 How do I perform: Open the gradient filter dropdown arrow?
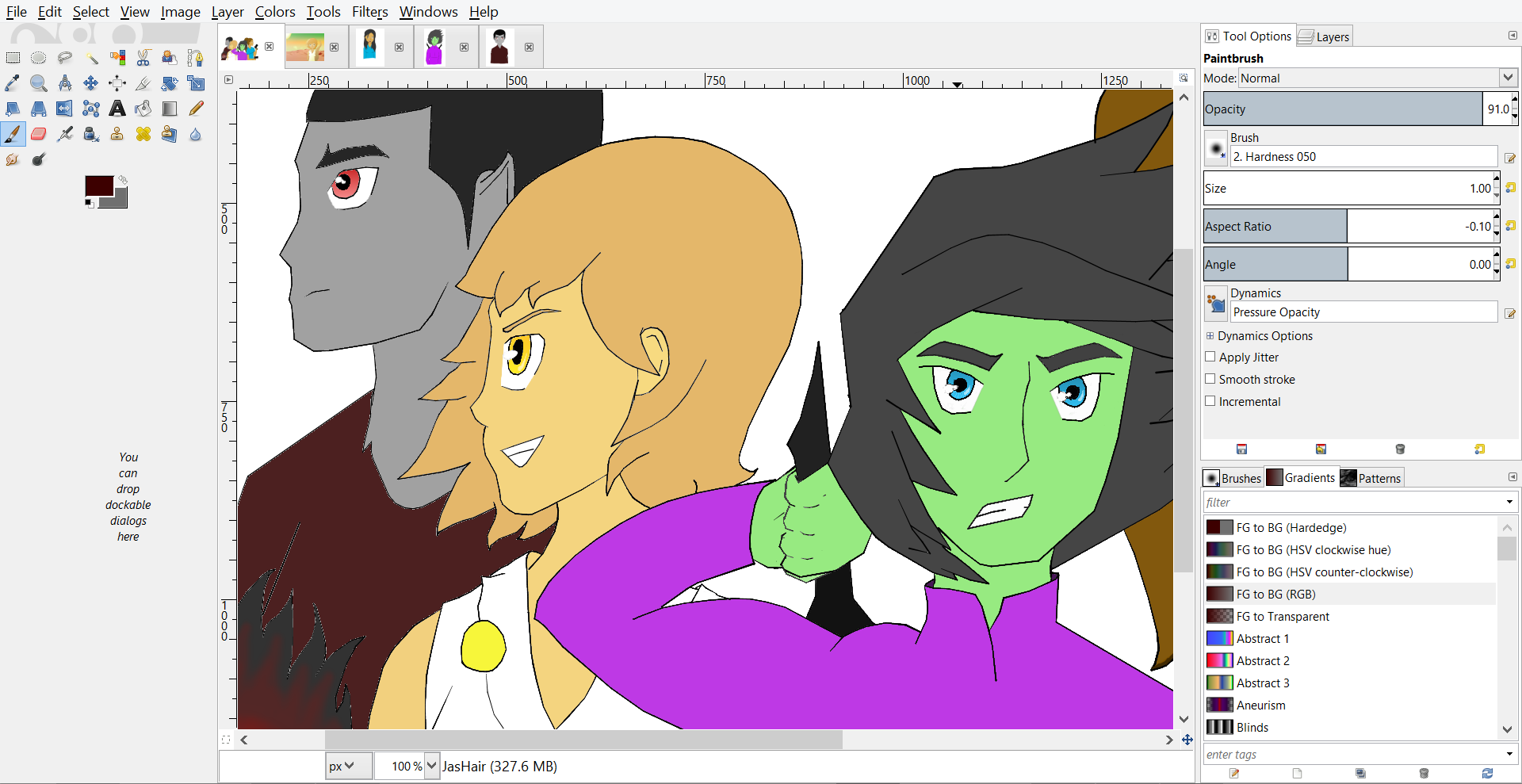pyautogui.click(x=1509, y=502)
